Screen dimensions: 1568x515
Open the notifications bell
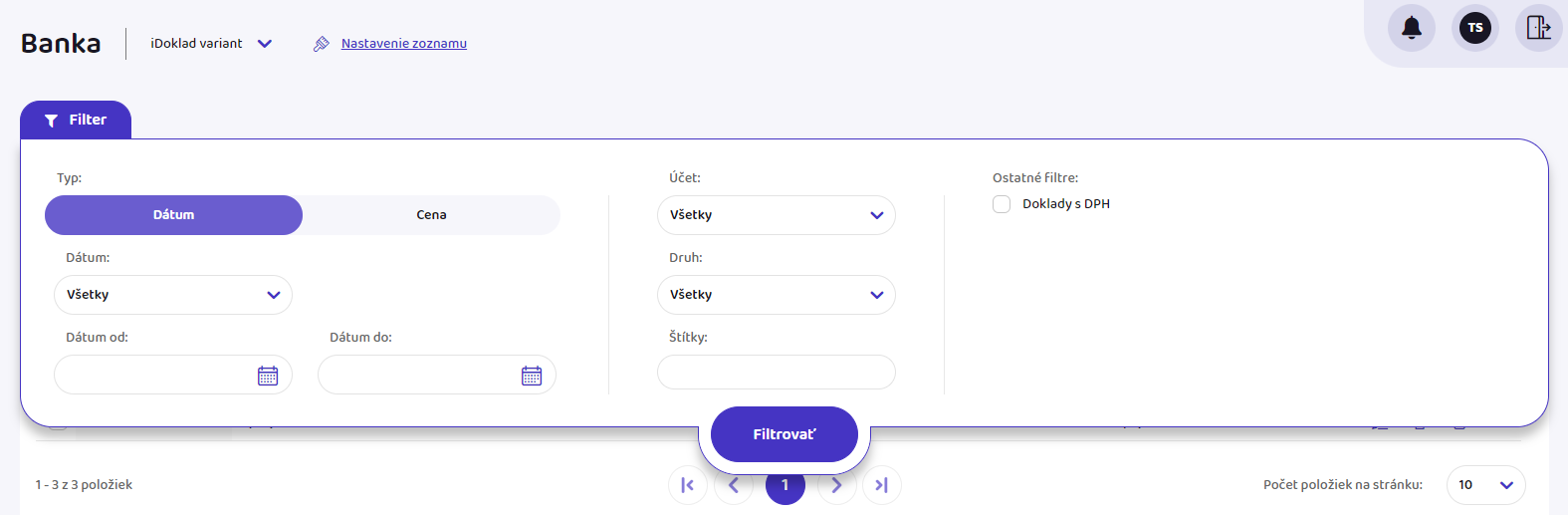click(x=1411, y=28)
